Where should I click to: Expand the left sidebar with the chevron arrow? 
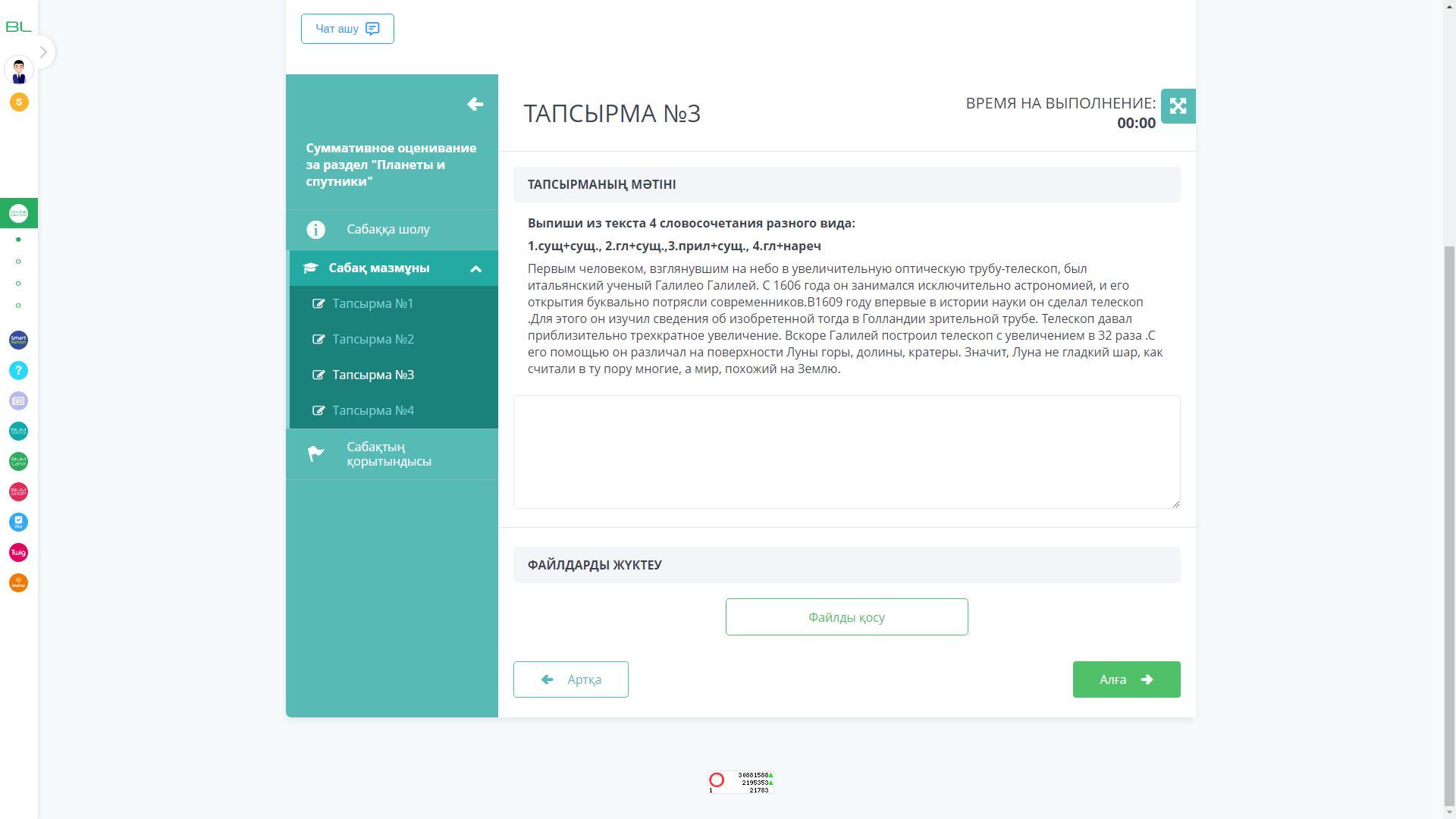[43, 52]
